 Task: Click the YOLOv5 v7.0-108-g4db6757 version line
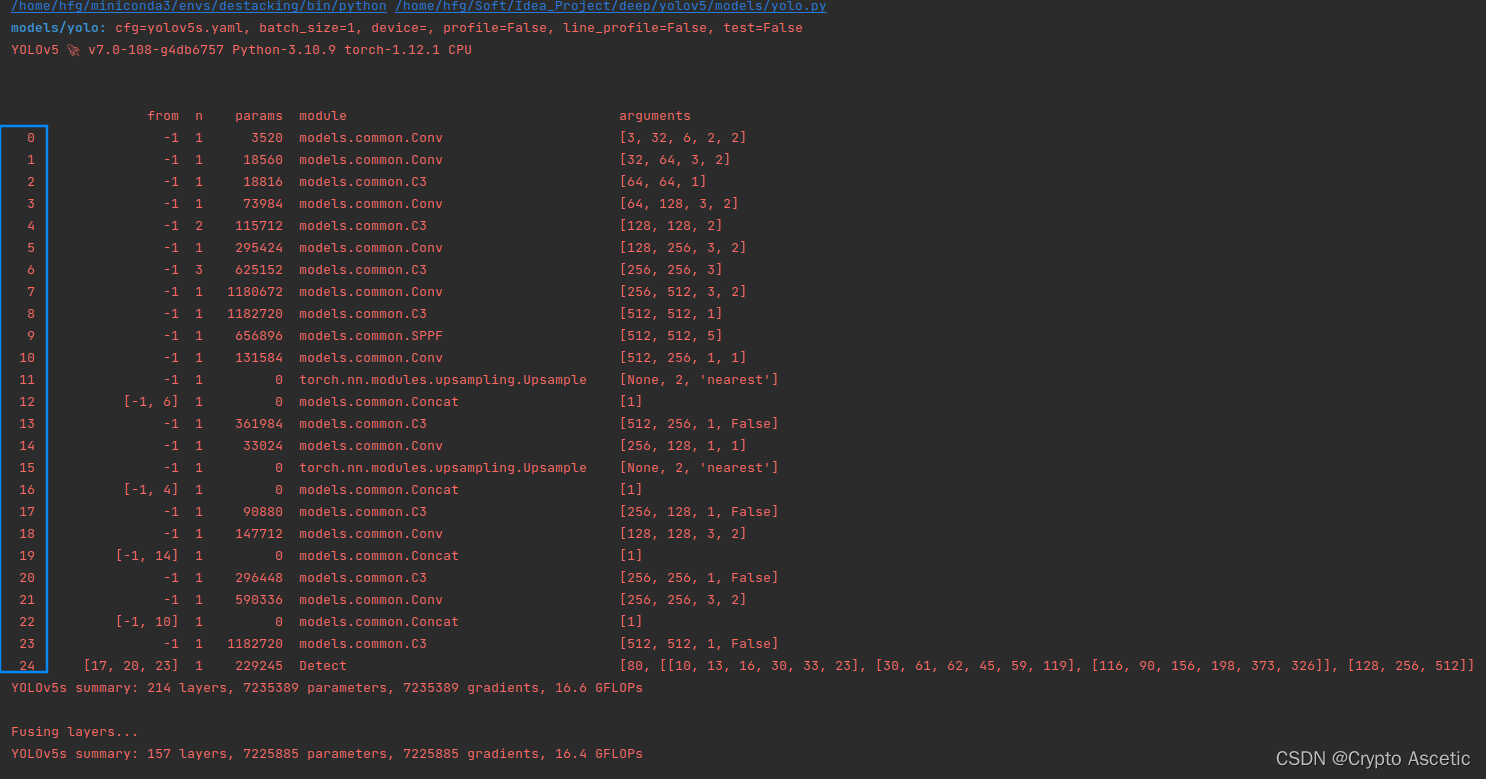click(241, 50)
